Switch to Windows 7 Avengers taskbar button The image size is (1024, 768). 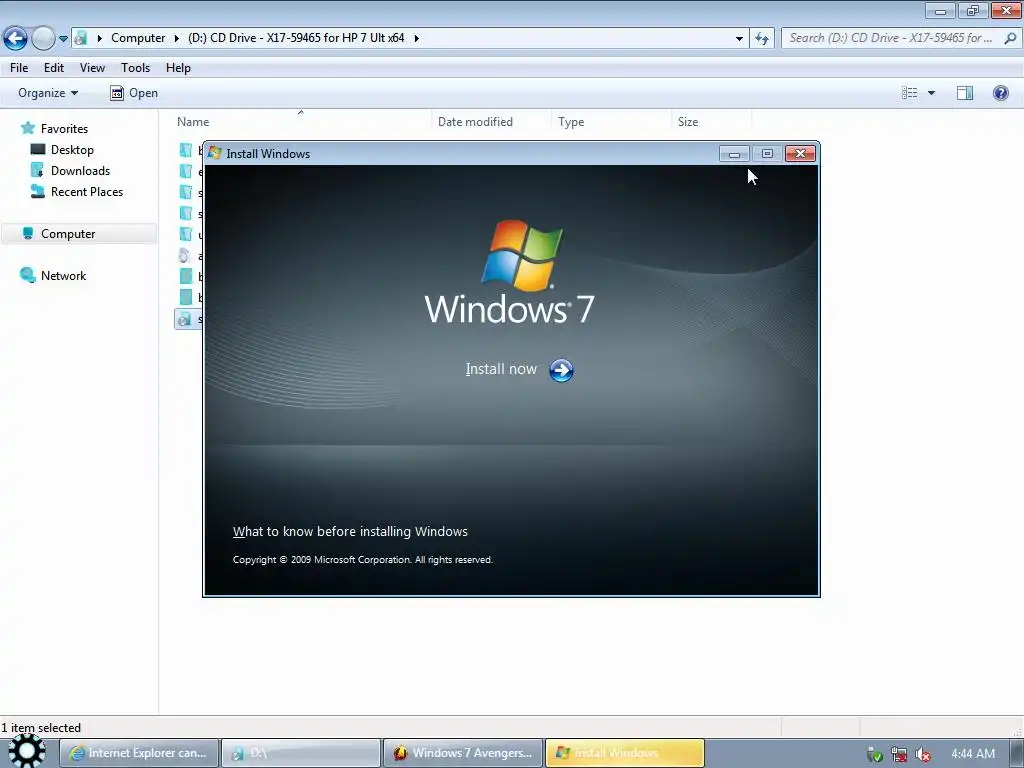tap(463, 753)
